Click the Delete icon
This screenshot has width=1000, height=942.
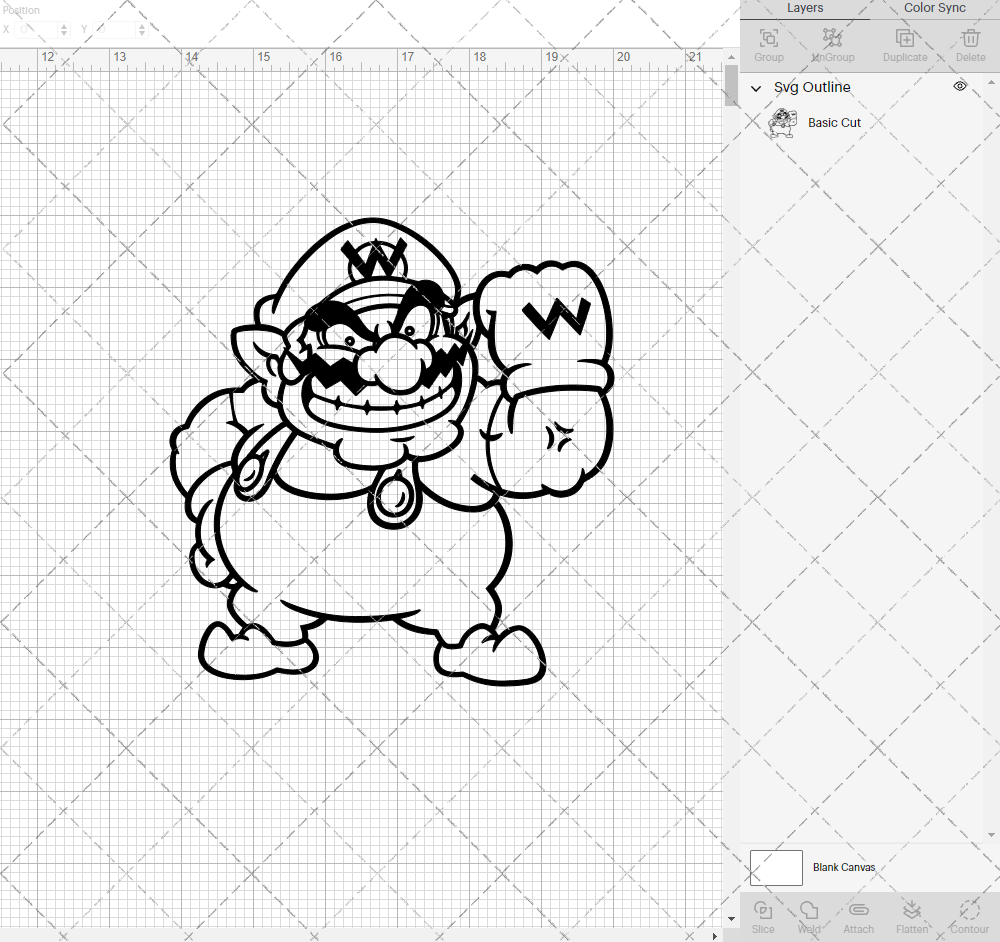click(x=969, y=40)
